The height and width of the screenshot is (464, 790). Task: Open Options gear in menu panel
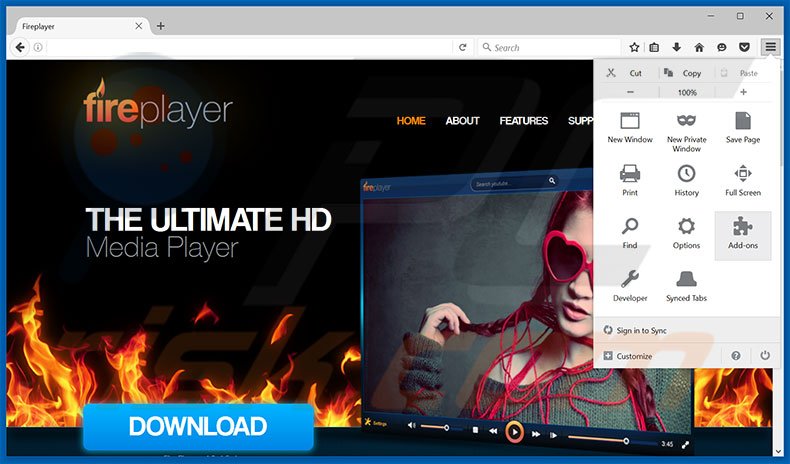coord(686,227)
